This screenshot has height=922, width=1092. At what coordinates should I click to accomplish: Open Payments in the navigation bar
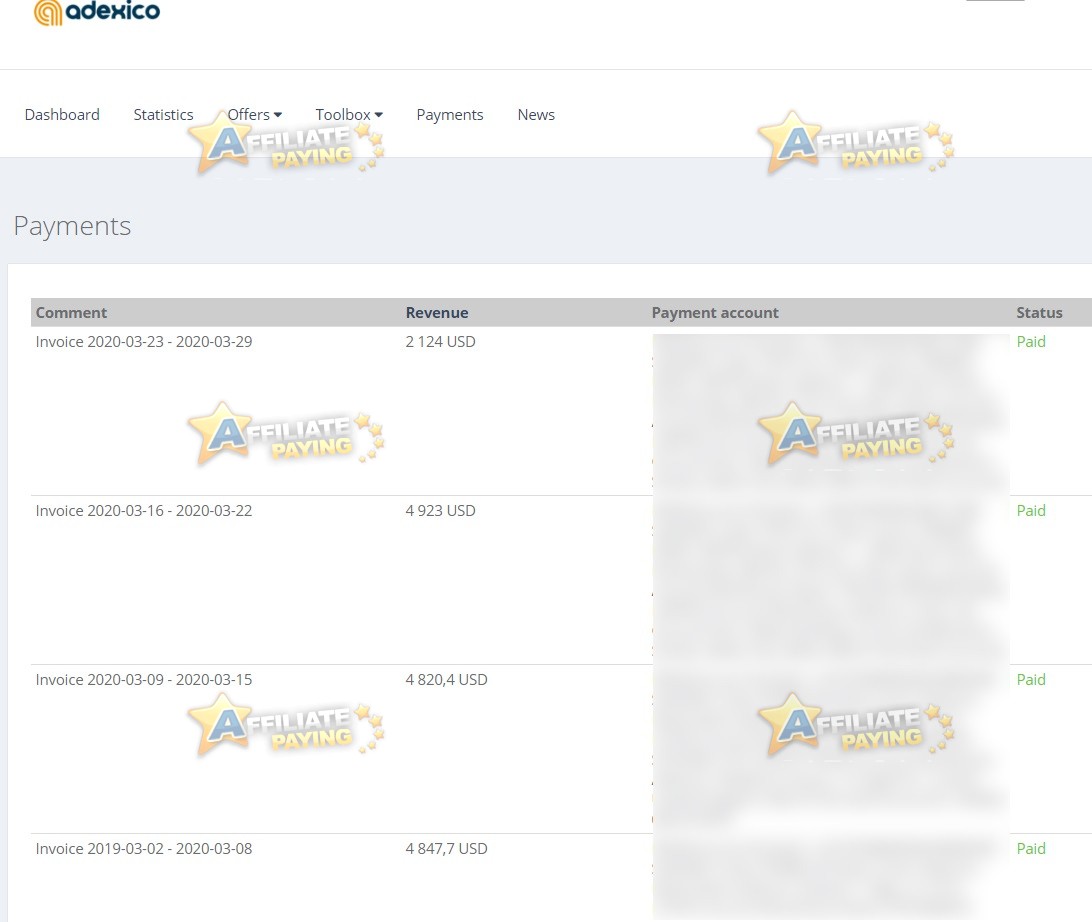(x=450, y=115)
